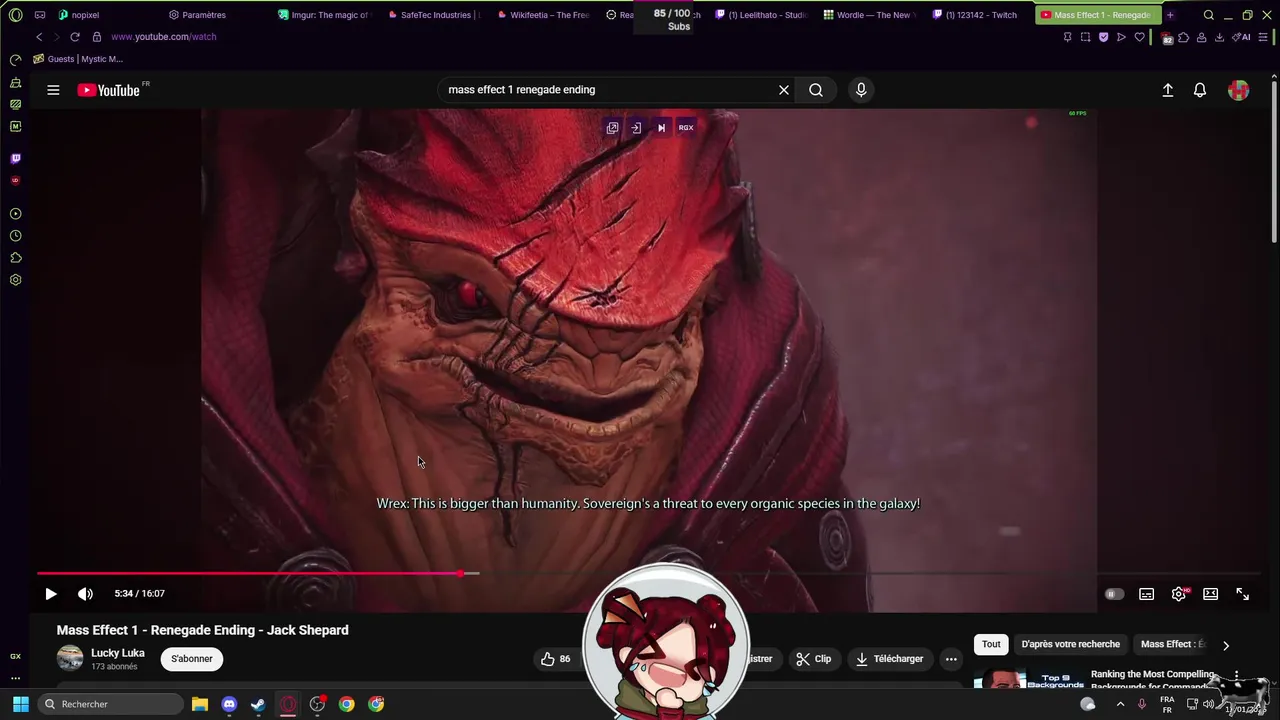Open Steam from taskbar
This screenshot has height=720, width=1280.
pyautogui.click(x=258, y=704)
